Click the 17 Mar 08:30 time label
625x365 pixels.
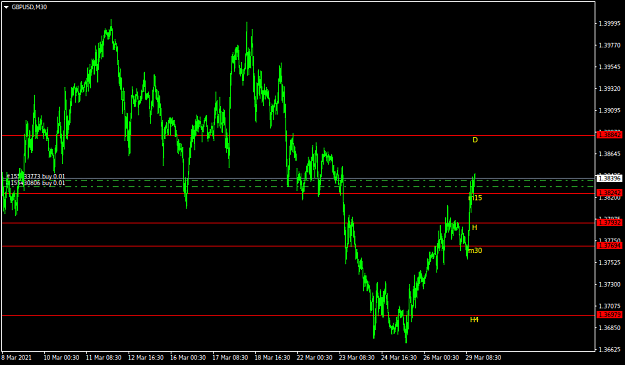[230, 357]
